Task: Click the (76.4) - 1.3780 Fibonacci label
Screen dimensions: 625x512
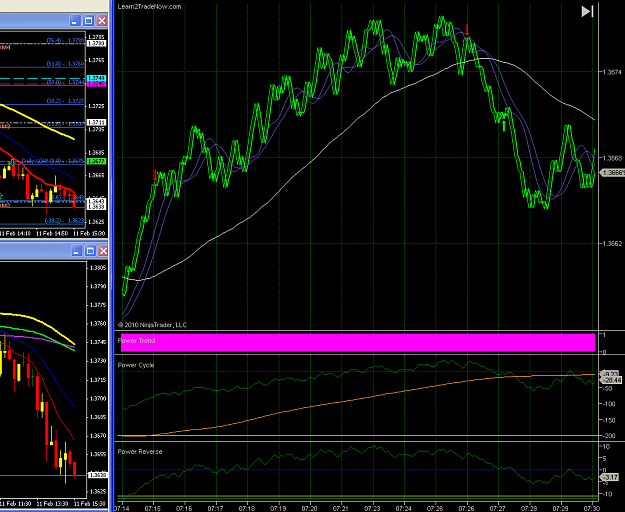Action: pyautogui.click(x=65, y=41)
